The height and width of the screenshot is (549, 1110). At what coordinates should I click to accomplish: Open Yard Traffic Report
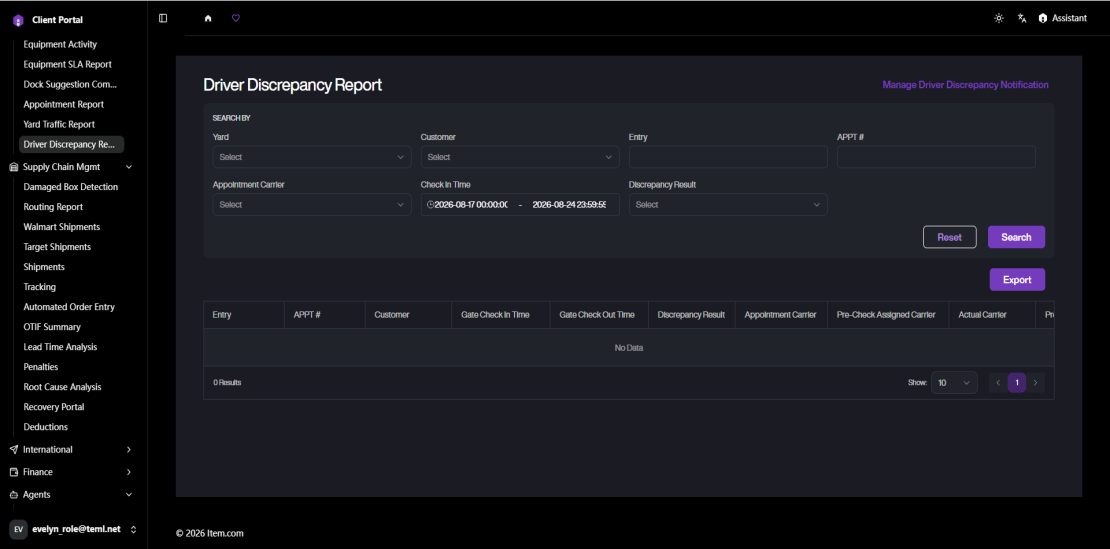point(59,125)
